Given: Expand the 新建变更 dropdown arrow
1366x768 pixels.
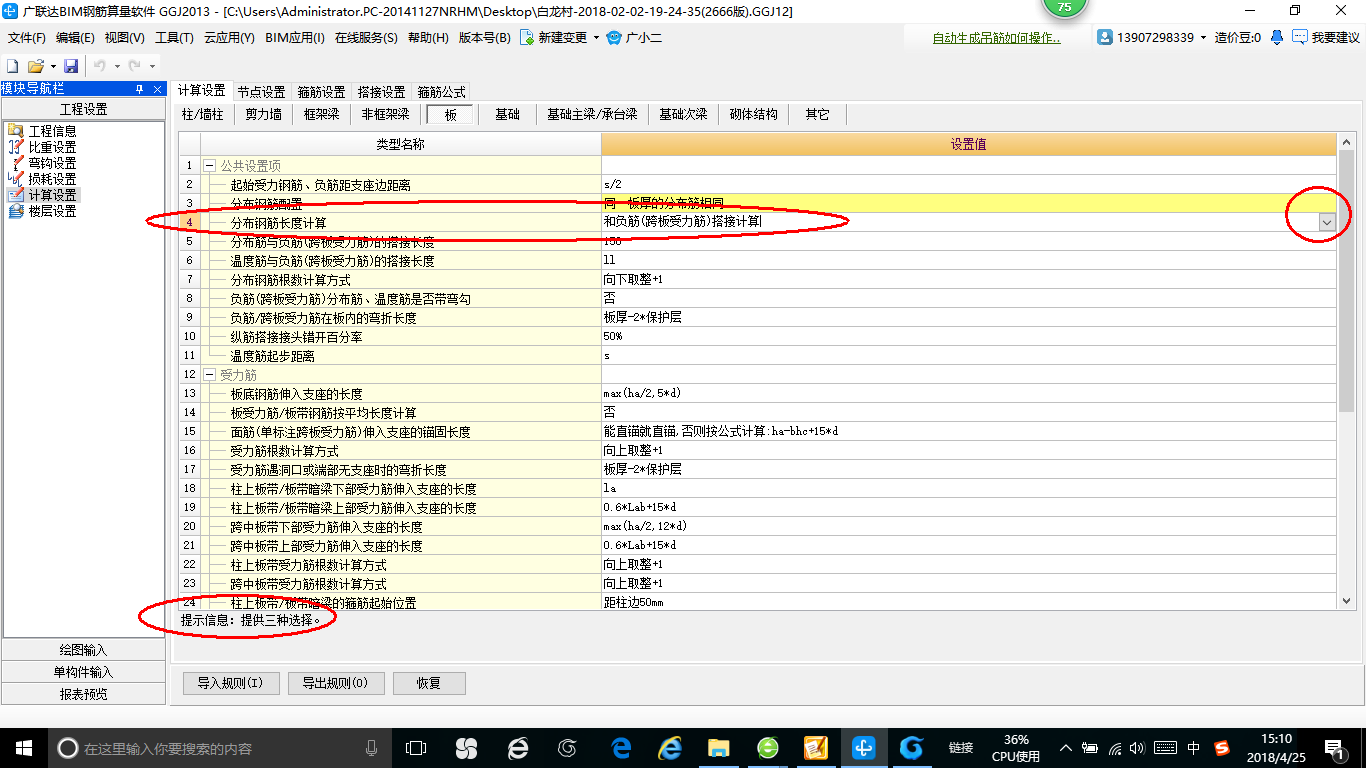Looking at the screenshot, I should (x=596, y=37).
